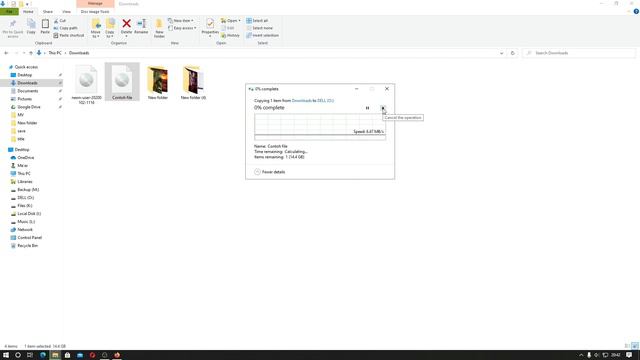Screen dimensions: 640x360
Task: Select Backup (M:) drive in navigation pane
Action: pyautogui.click(x=28, y=190)
